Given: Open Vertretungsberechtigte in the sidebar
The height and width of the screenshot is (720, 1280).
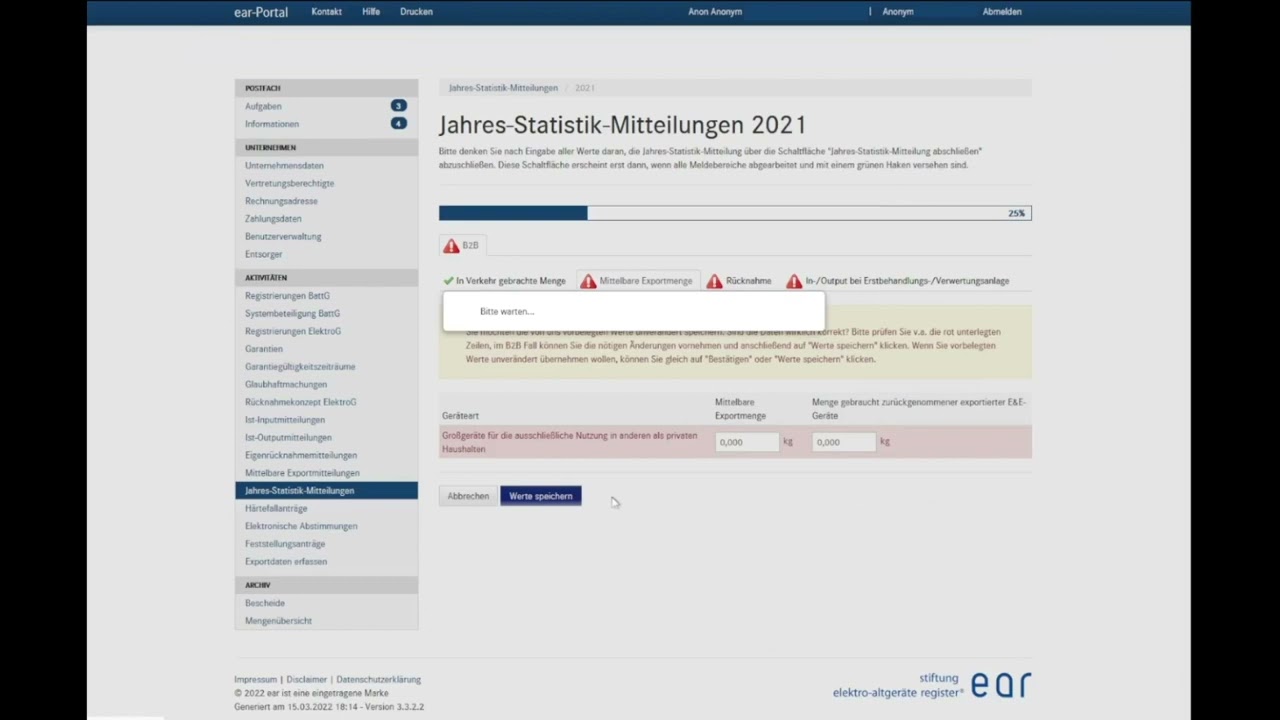Looking at the screenshot, I should click(x=290, y=184).
